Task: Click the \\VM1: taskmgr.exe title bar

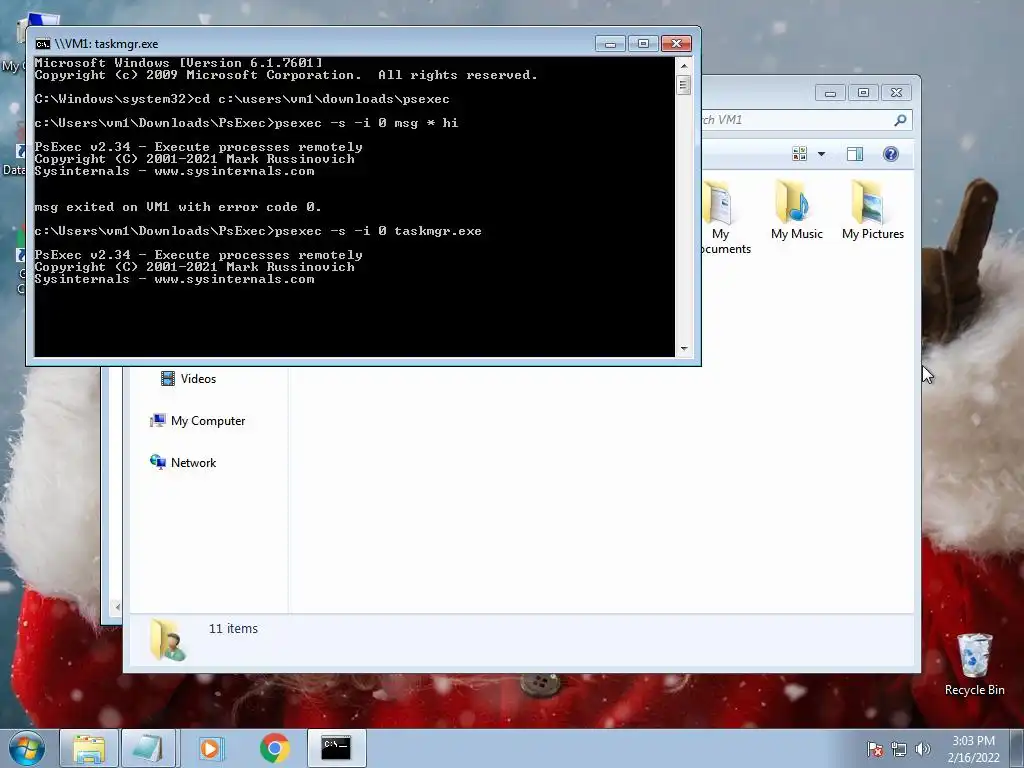Action: [313, 44]
